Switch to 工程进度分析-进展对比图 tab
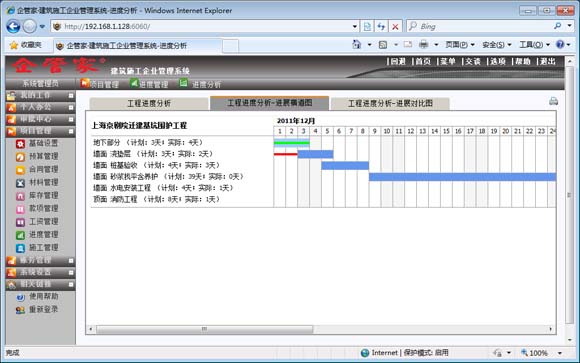 pos(390,103)
